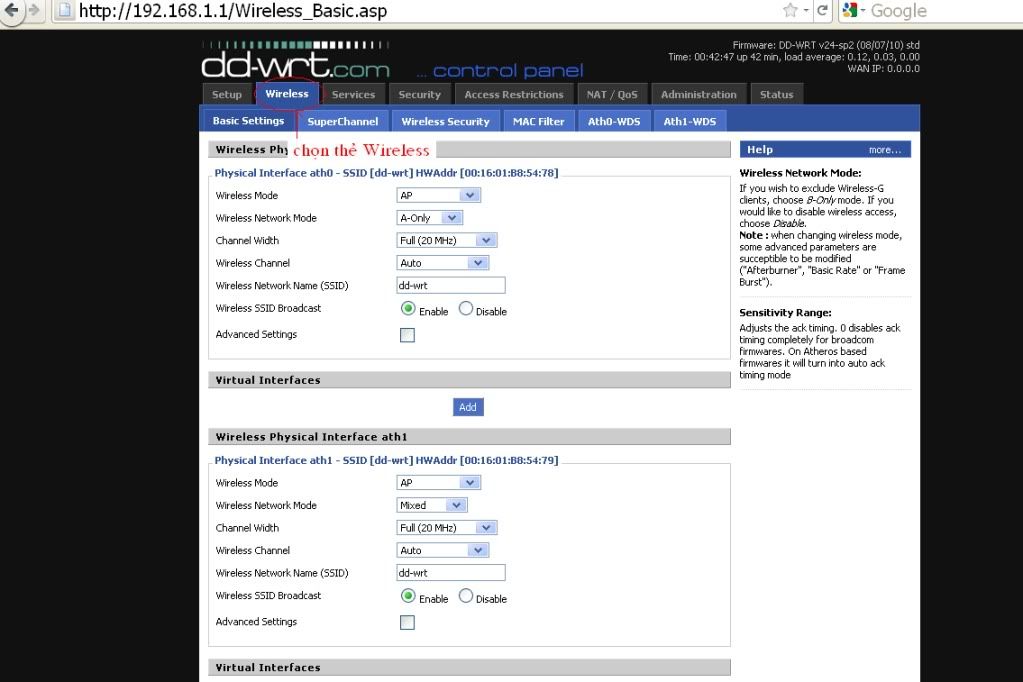Open the Setup tab
Viewport: 1023px width, 682px height.
226,95
